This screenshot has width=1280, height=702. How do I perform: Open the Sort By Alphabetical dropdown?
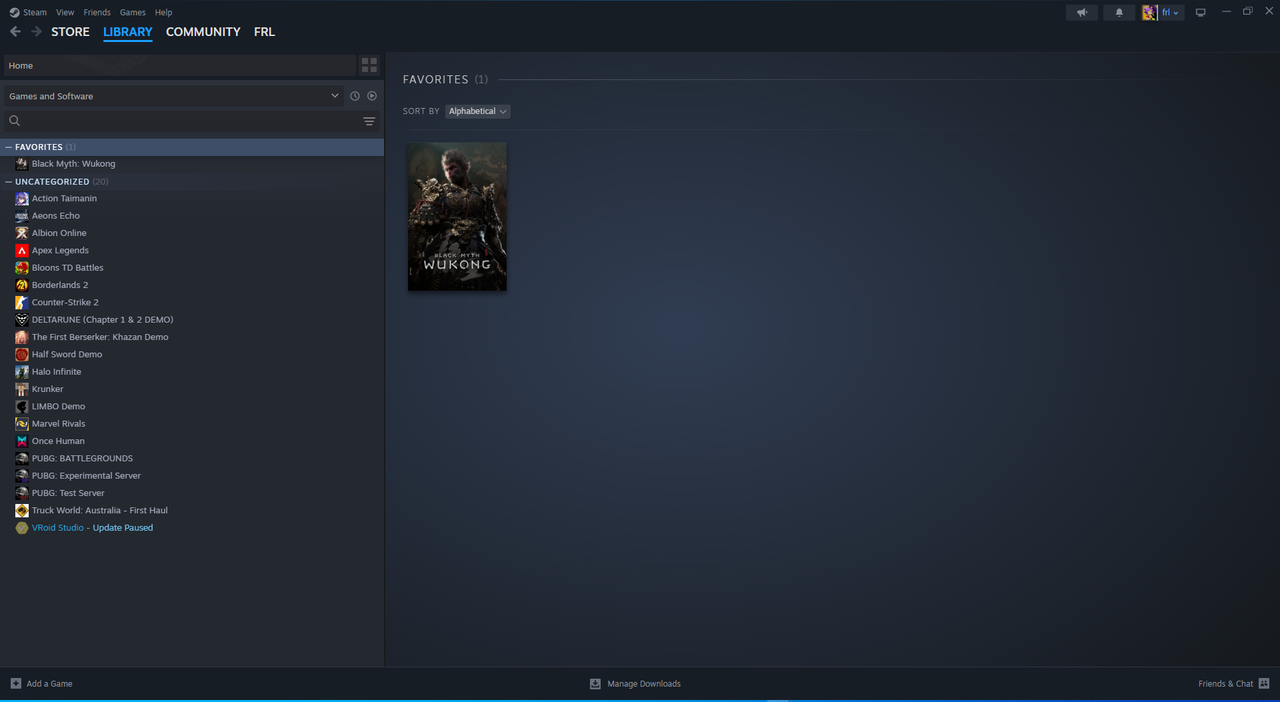478,111
